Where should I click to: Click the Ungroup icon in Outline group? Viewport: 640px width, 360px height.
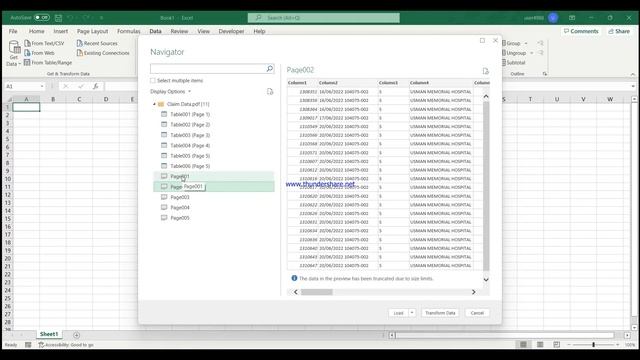pos(504,53)
